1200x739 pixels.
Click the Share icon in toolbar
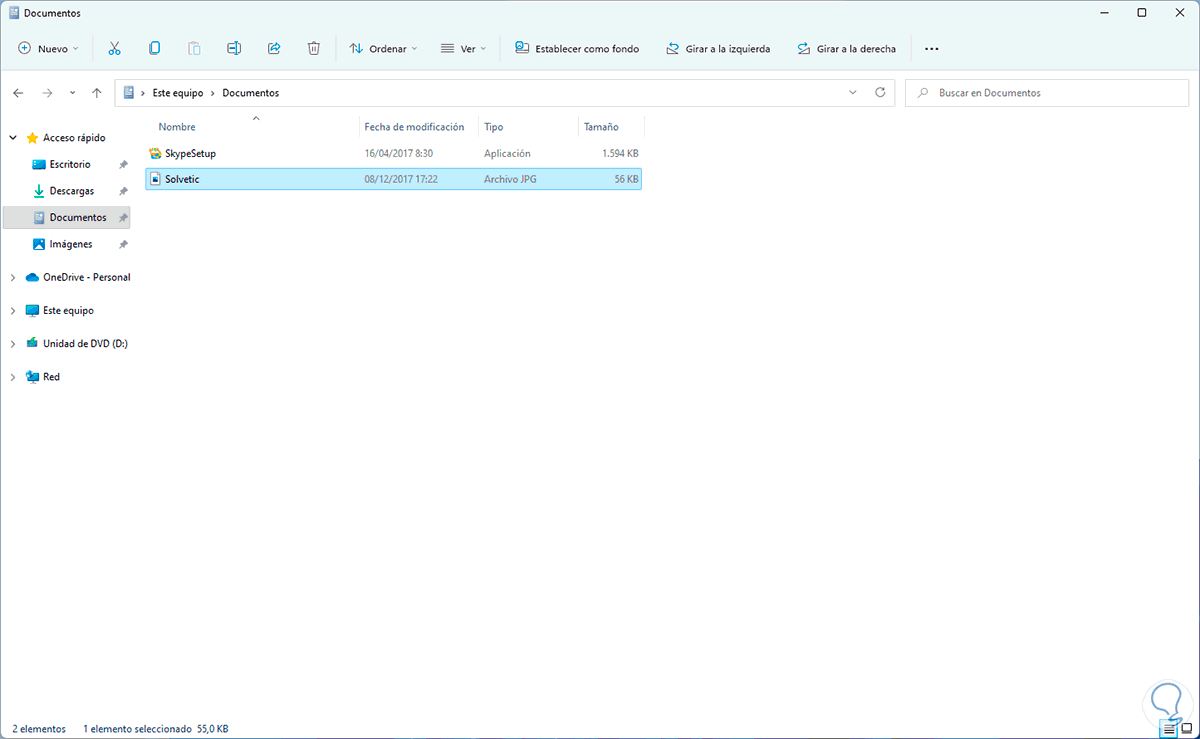click(x=274, y=48)
